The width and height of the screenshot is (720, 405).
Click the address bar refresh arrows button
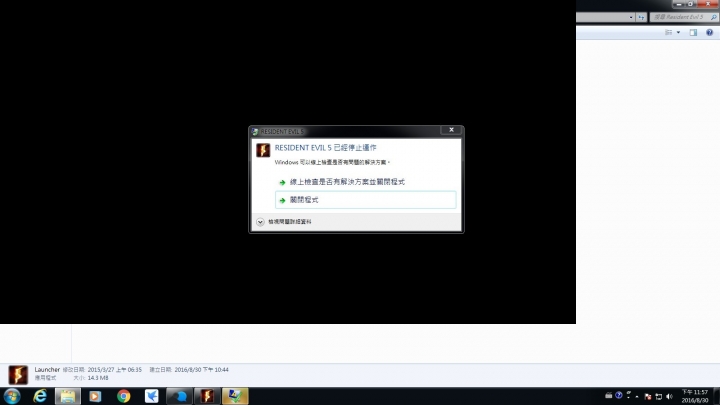[641, 17]
